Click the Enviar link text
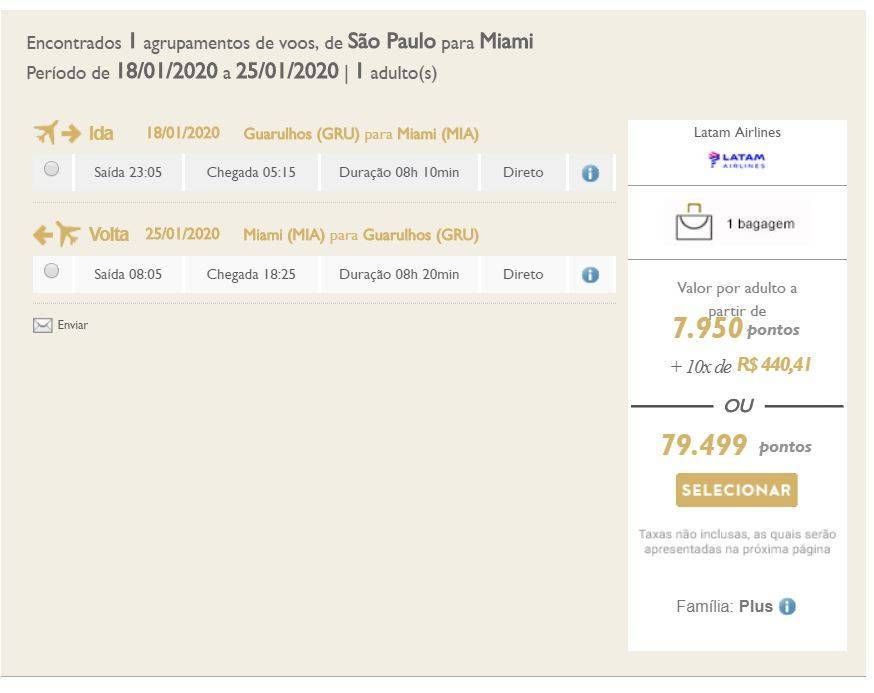 [72, 325]
